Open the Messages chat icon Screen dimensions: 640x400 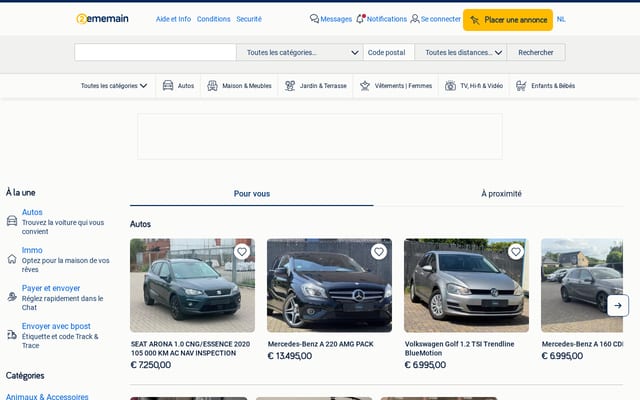pos(314,19)
